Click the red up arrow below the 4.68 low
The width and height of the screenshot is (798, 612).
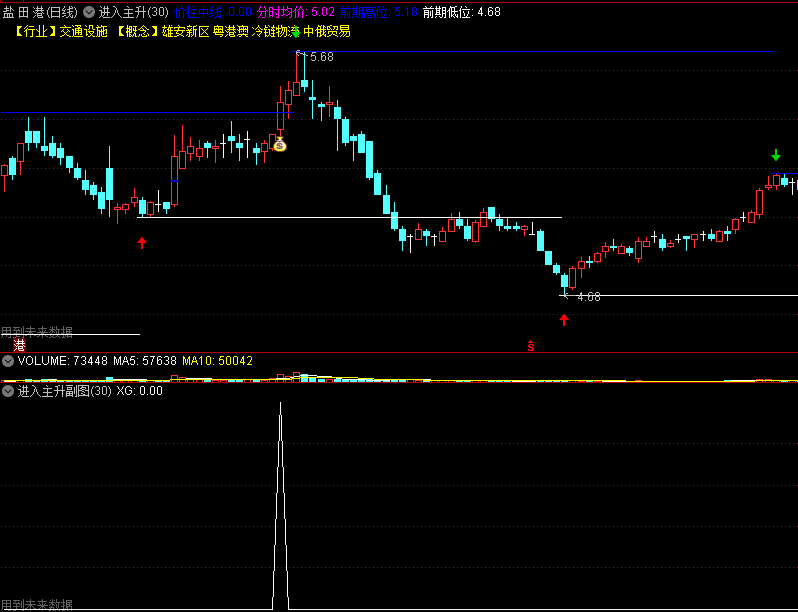pos(564,319)
